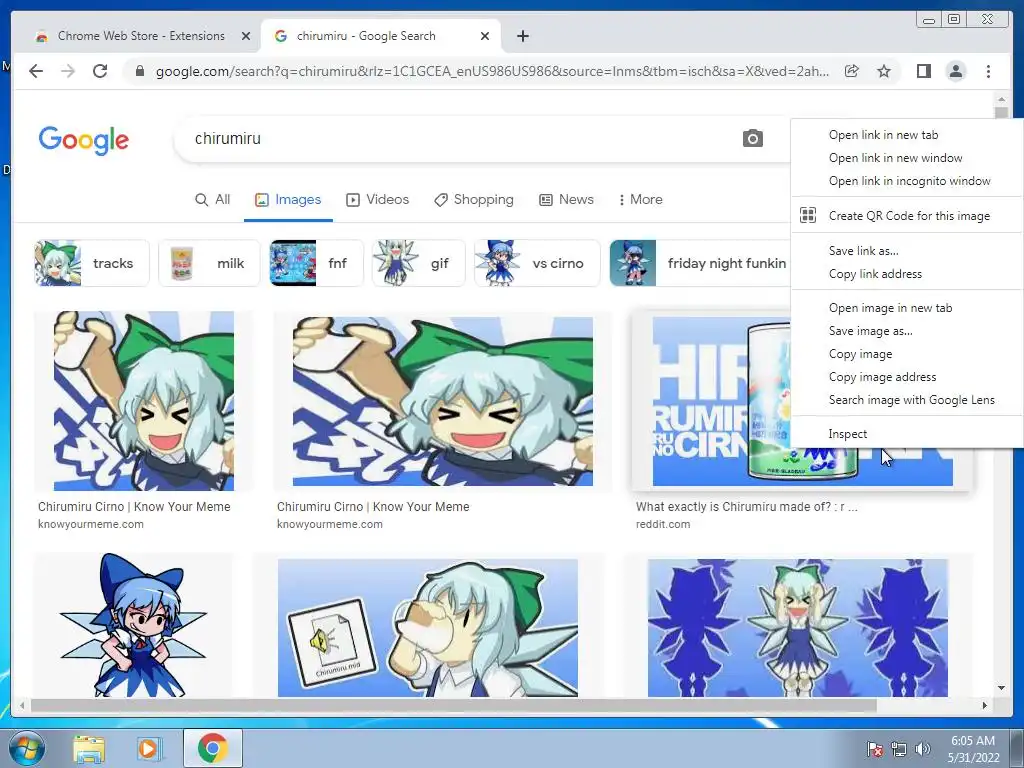Viewport: 1024px width, 768px height.
Task: Open Windows Explorer from the taskbar
Action: (89, 748)
